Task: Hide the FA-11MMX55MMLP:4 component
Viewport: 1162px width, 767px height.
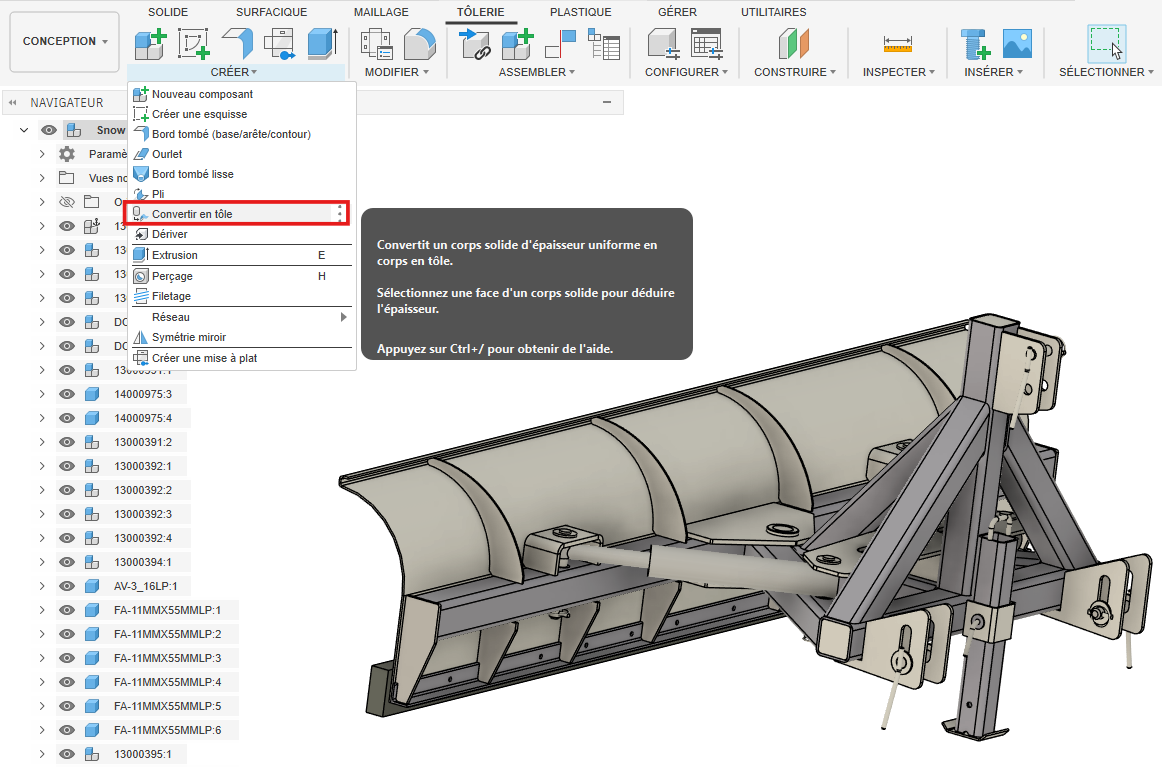Action: pos(67,682)
